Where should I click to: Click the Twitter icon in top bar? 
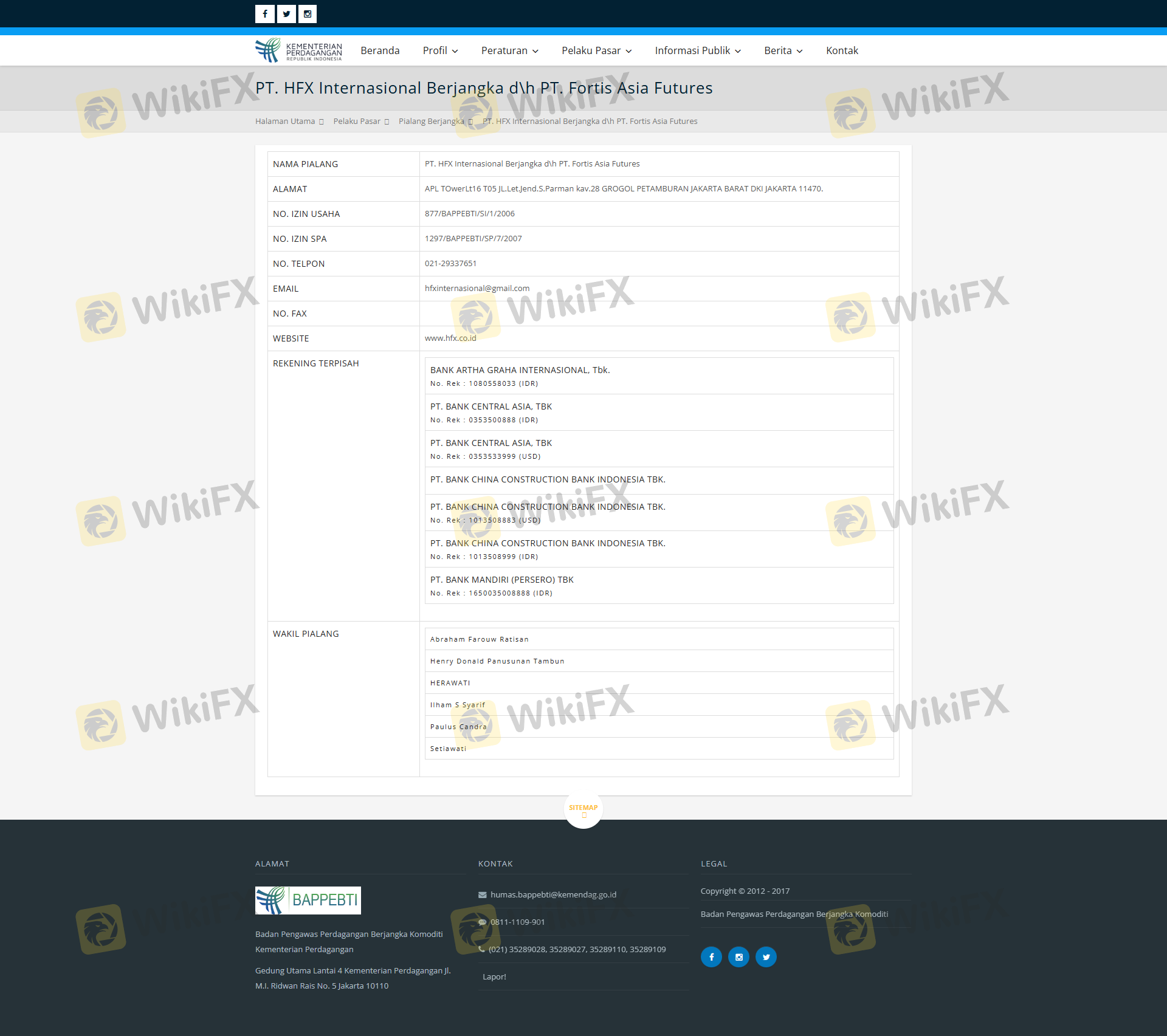pos(286,14)
